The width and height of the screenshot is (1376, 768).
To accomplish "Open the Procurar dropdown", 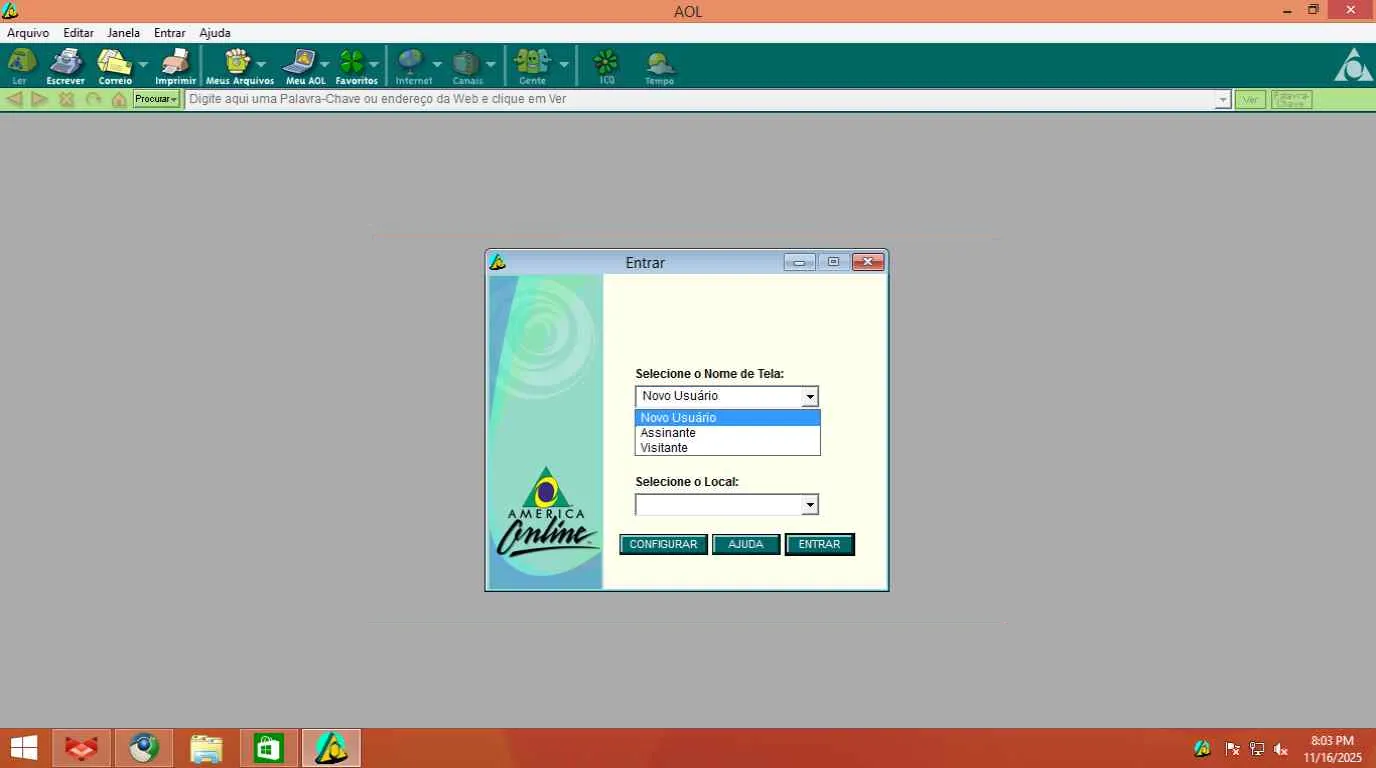I will coord(157,99).
